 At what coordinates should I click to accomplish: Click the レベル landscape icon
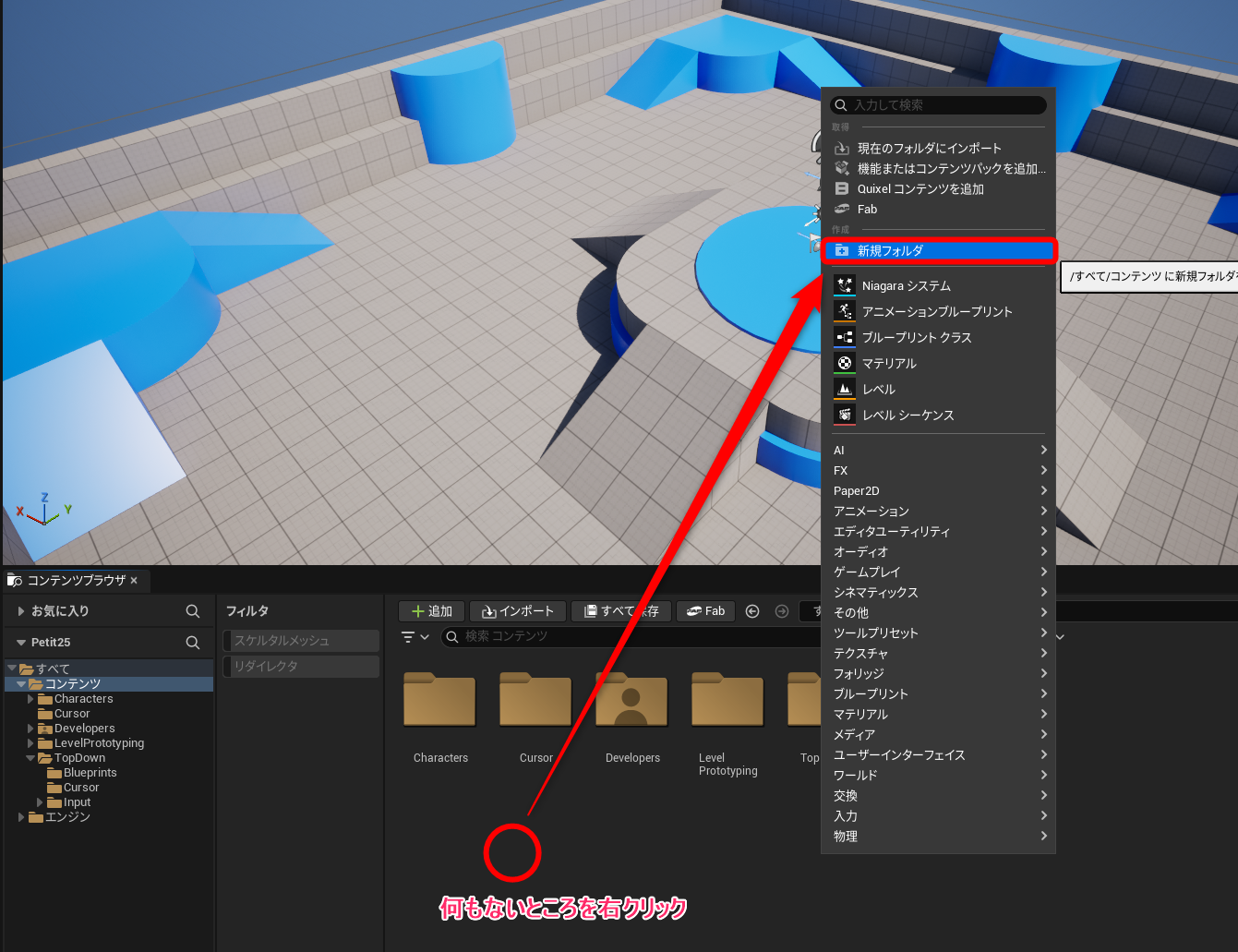[844, 389]
